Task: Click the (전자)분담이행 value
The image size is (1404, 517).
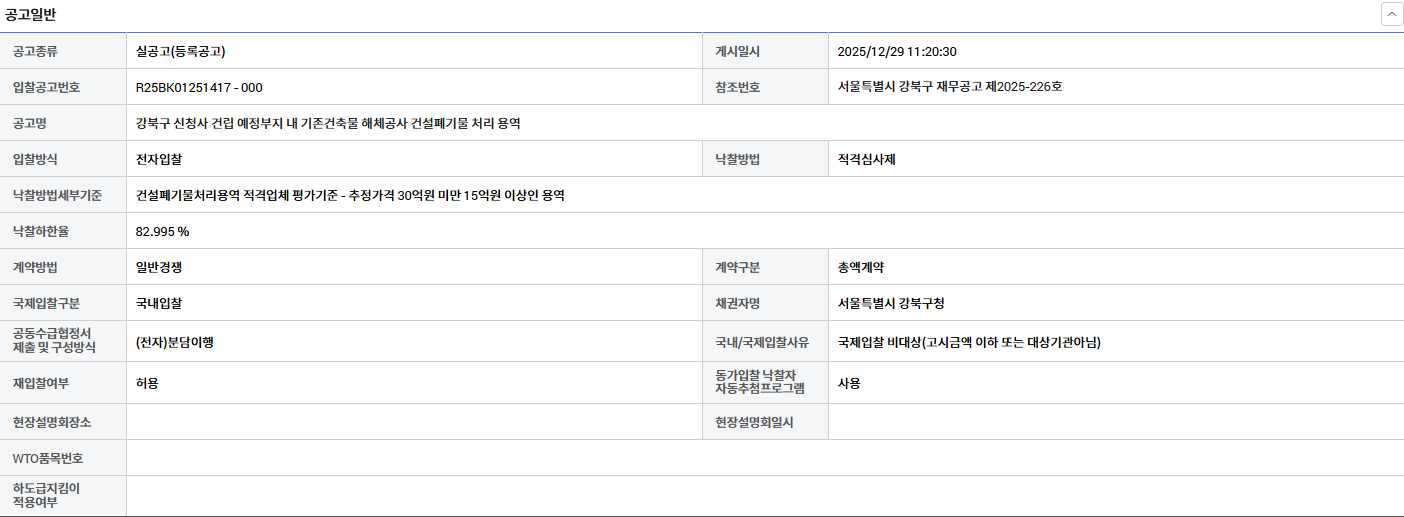Action: pyautogui.click(x=174, y=342)
